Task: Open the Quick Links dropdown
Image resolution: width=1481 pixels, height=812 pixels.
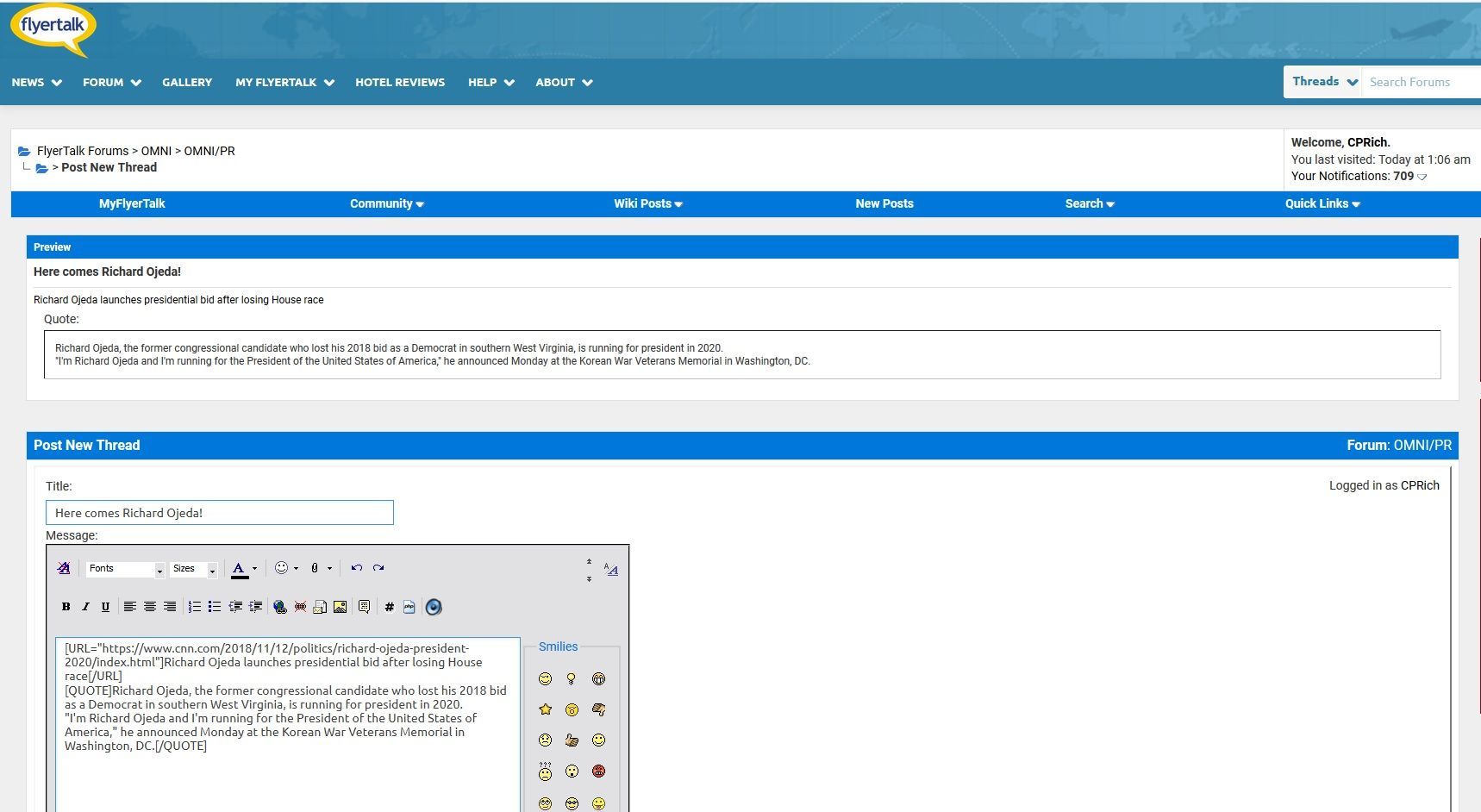Action: pos(1322,204)
